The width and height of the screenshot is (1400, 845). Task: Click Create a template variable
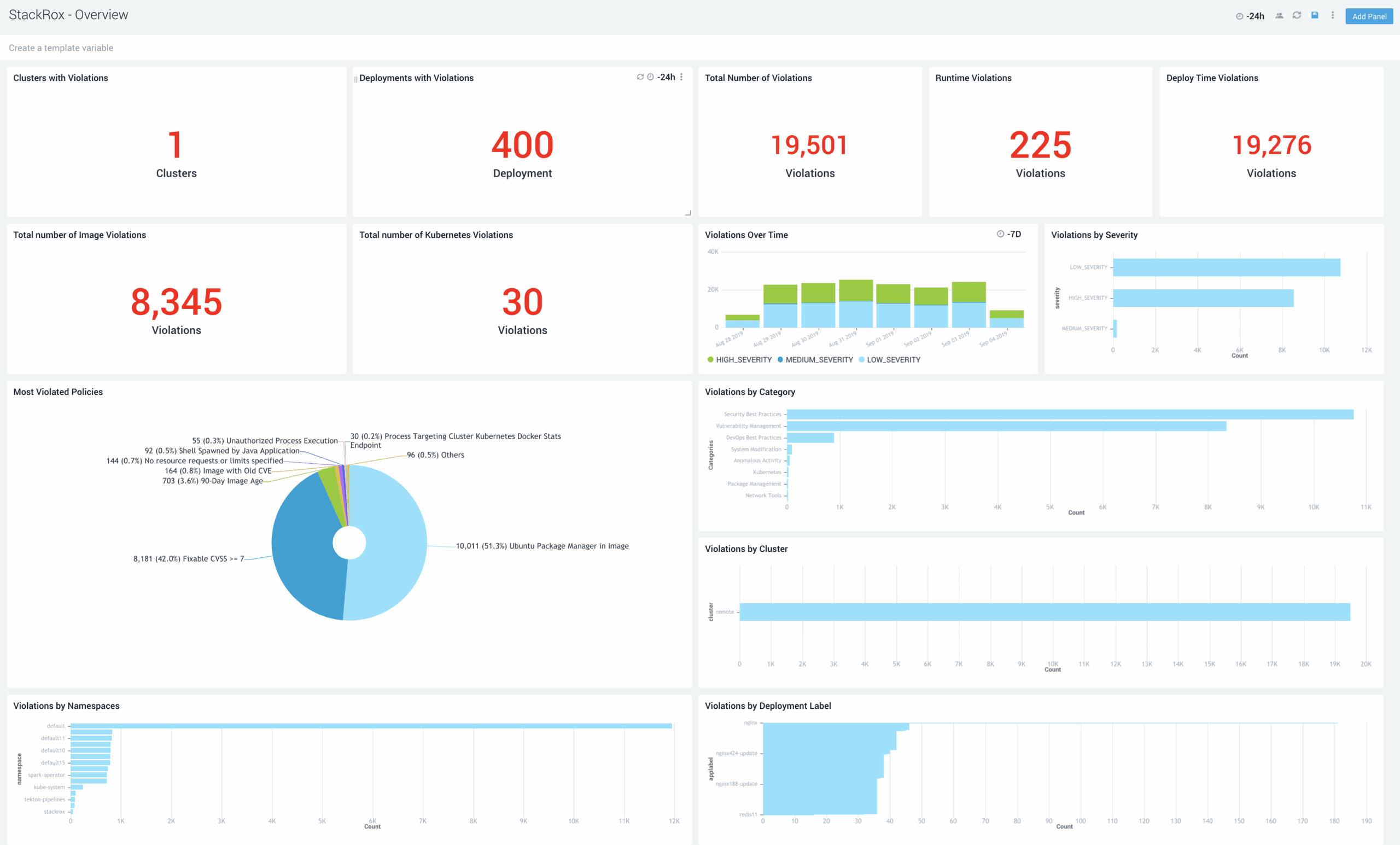pyautogui.click(x=61, y=48)
